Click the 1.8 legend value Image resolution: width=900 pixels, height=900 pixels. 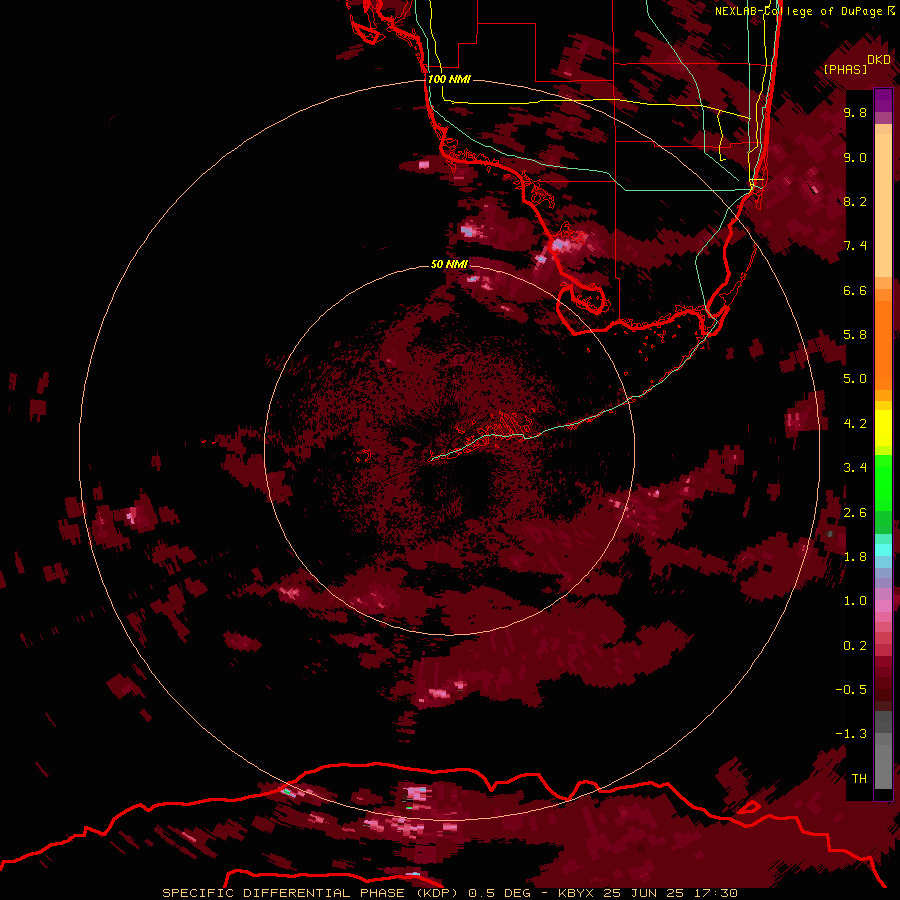coord(855,557)
